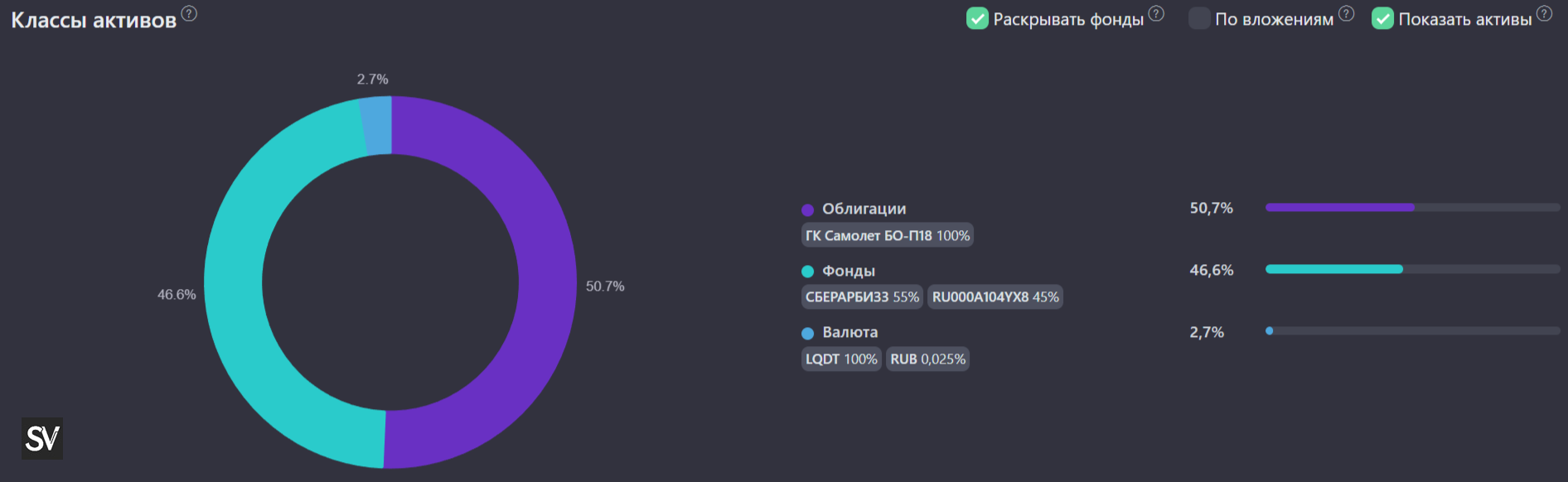Image resolution: width=1568 pixels, height=482 pixels.
Task: Click the ГК Самолет БО-П18 tag
Action: pyautogui.click(x=887, y=236)
